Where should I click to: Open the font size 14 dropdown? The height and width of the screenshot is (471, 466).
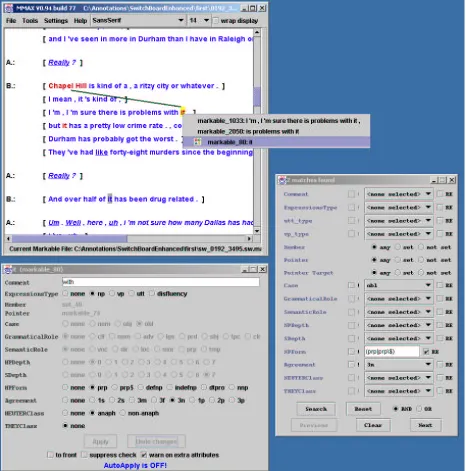coord(199,21)
